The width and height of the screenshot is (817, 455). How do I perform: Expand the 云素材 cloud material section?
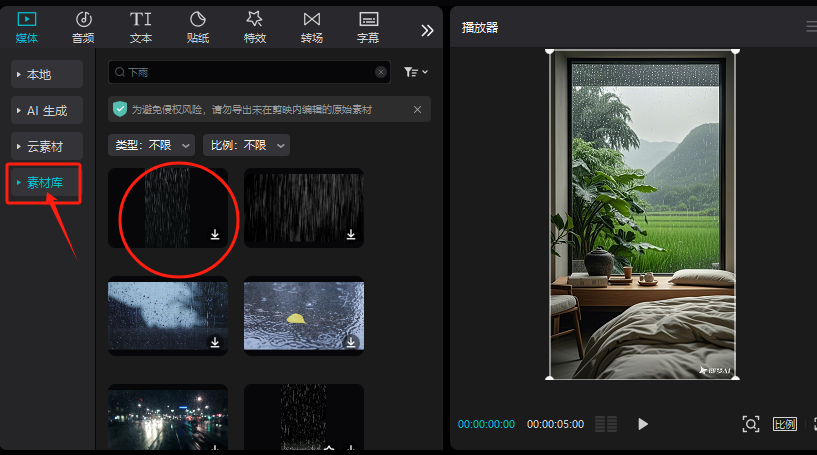pos(47,146)
